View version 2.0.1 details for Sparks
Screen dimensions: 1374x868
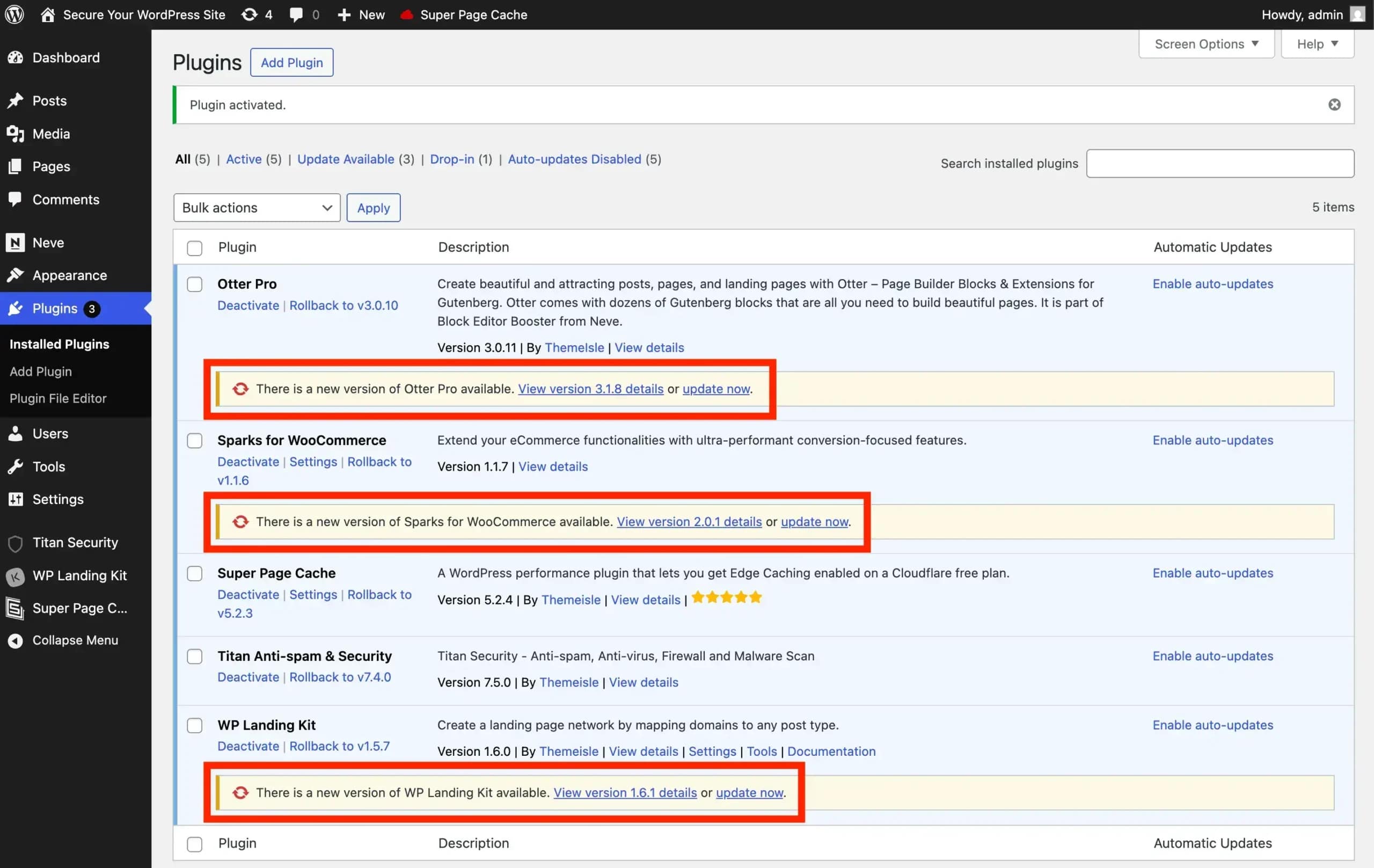[x=689, y=522]
